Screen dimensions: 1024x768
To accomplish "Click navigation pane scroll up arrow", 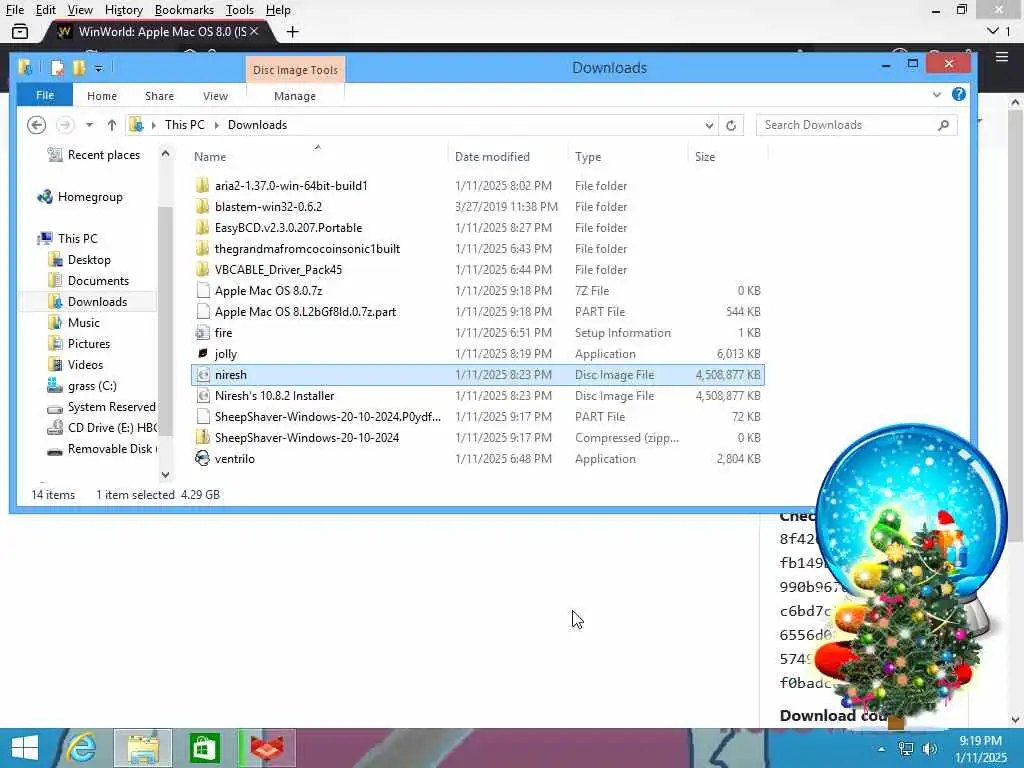I will coord(165,154).
